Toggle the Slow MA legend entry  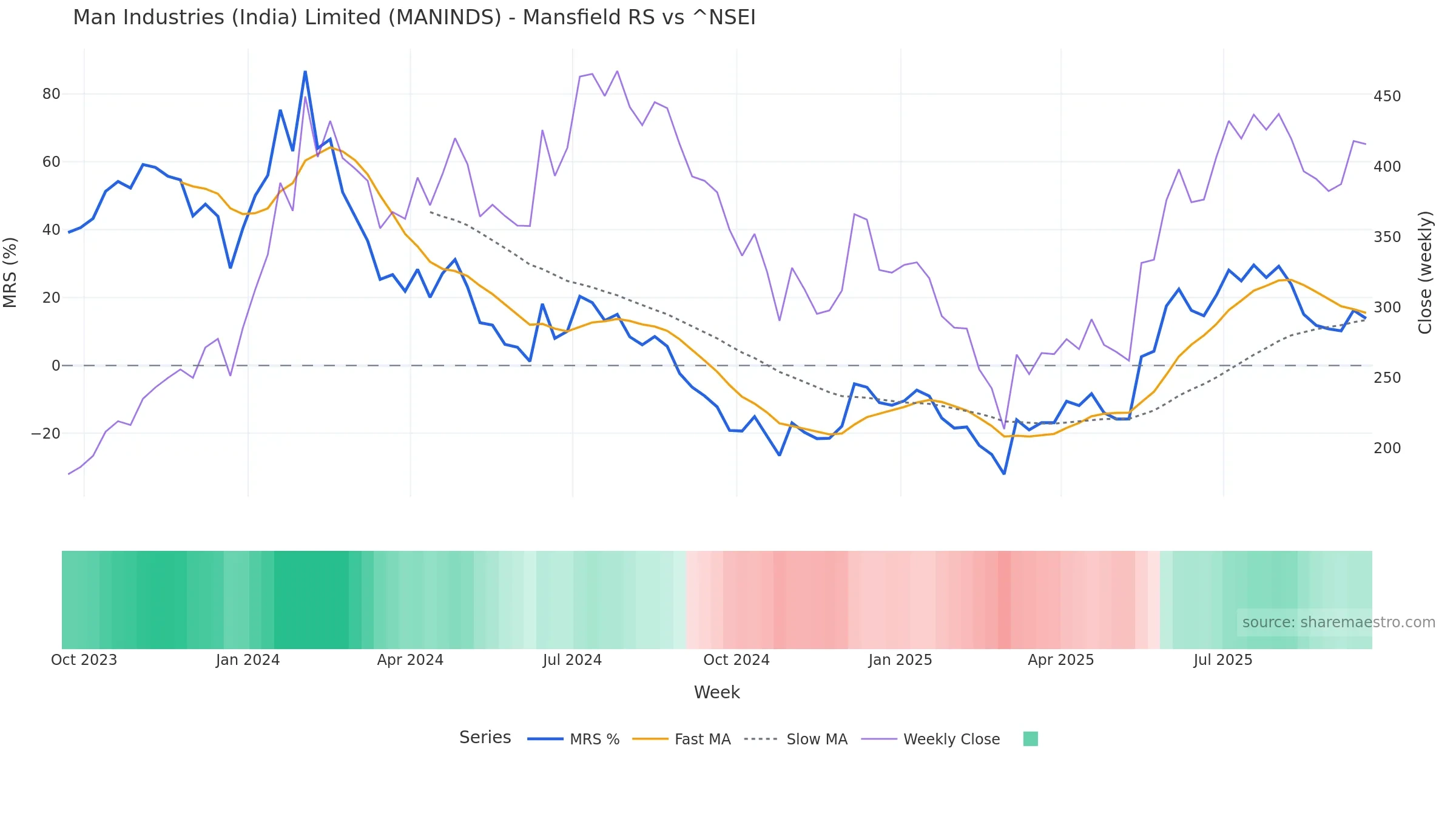795,739
